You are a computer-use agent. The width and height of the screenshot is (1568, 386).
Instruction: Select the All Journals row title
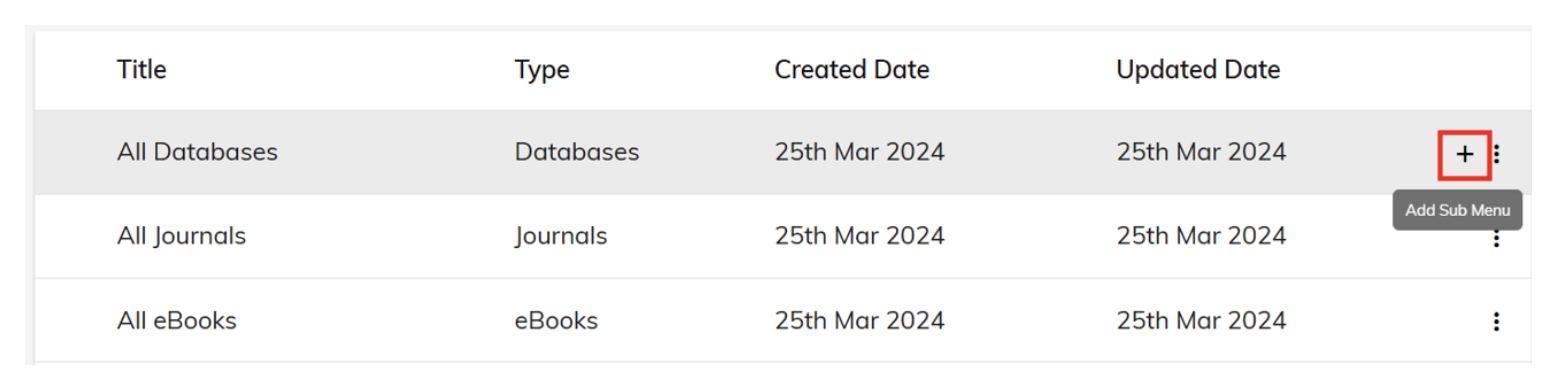pos(181,236)
